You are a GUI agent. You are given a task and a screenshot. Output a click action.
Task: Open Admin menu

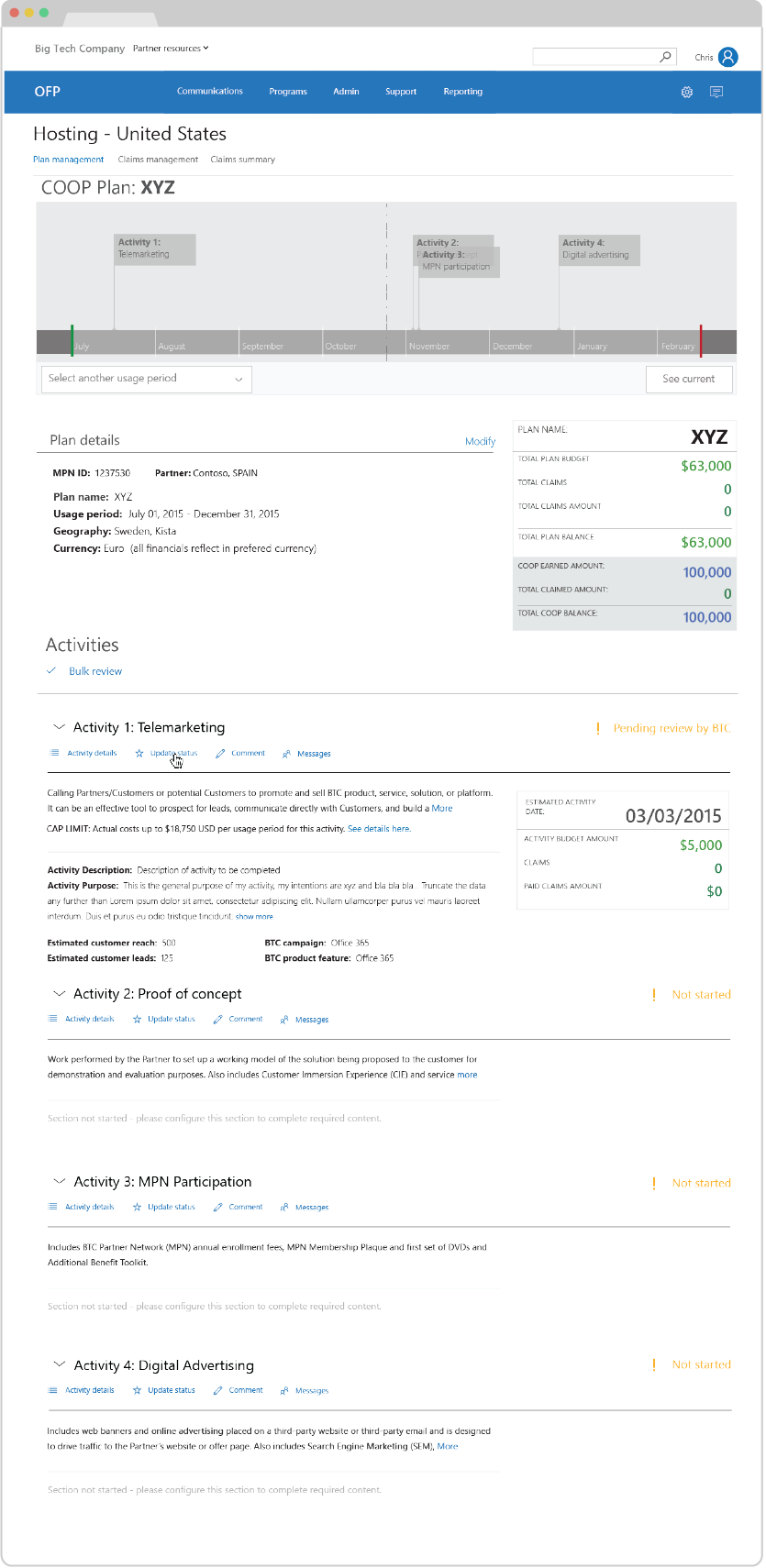click(346, 92)
